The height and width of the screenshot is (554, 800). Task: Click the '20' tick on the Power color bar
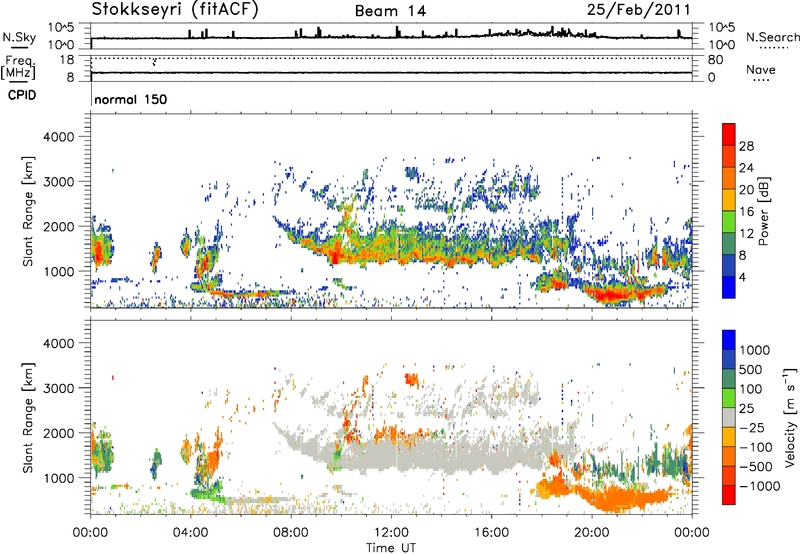point(746,190)
